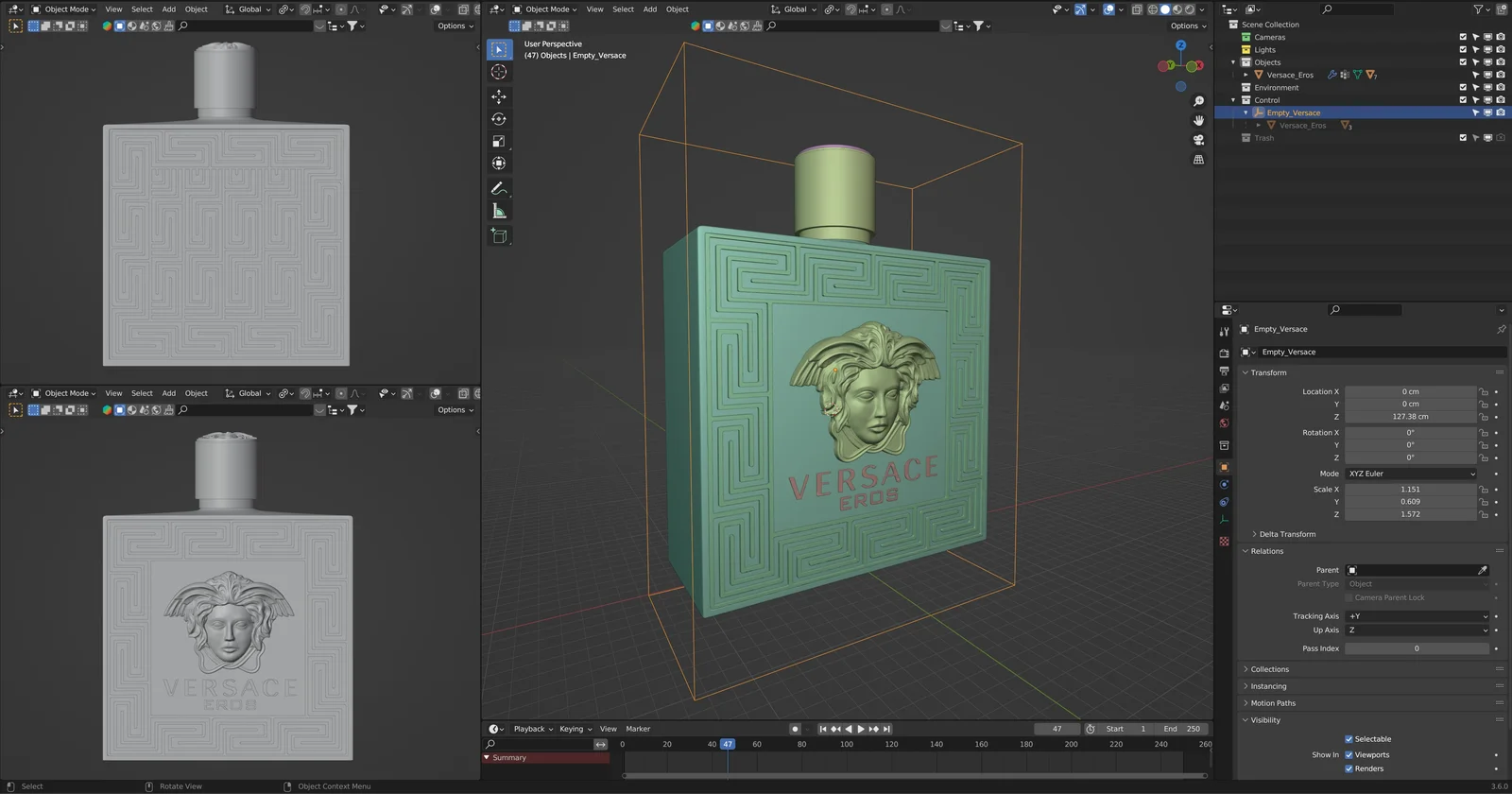
Task: Open the View Layer properties tab
Action: (1225, 388)
